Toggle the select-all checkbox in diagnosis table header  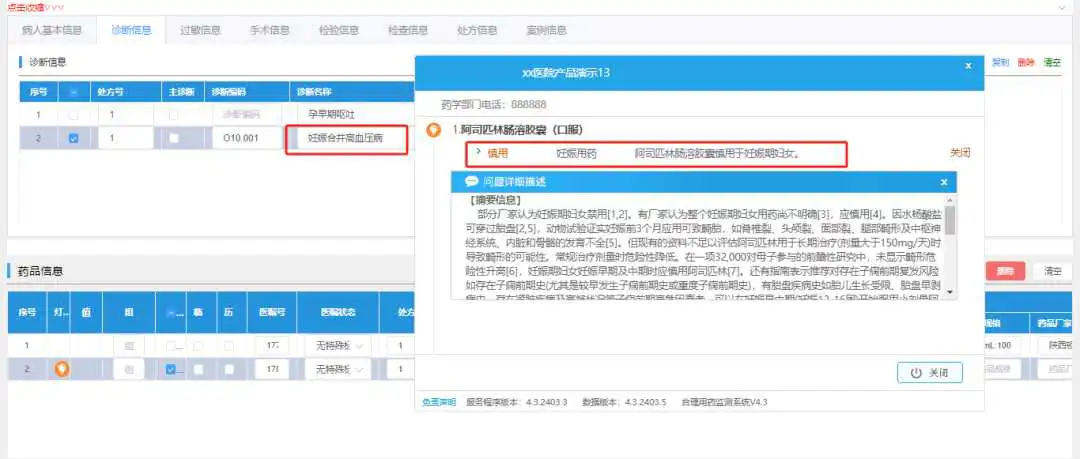click(x=74, y=92)
